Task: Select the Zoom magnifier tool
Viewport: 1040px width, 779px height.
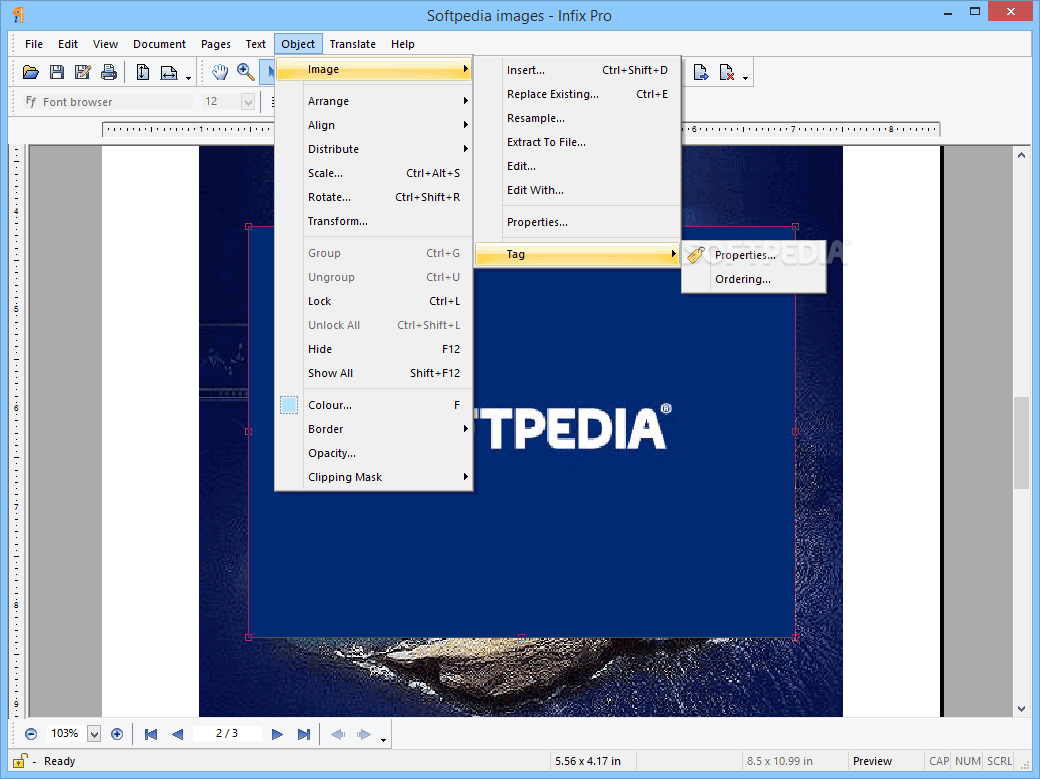Action: pos(246,72)
